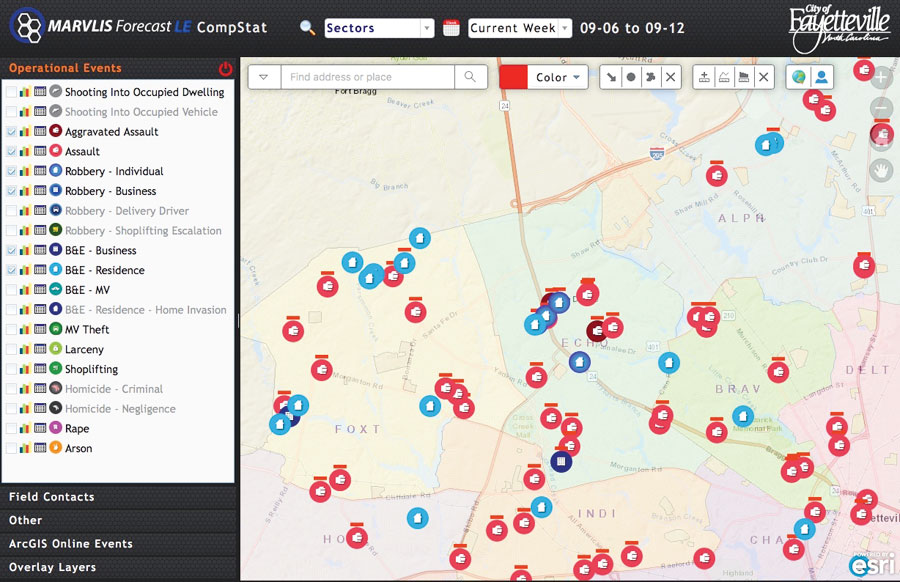Click the first measurement tool icon
The width and height of the screenshot is (900, 582).
704,77
